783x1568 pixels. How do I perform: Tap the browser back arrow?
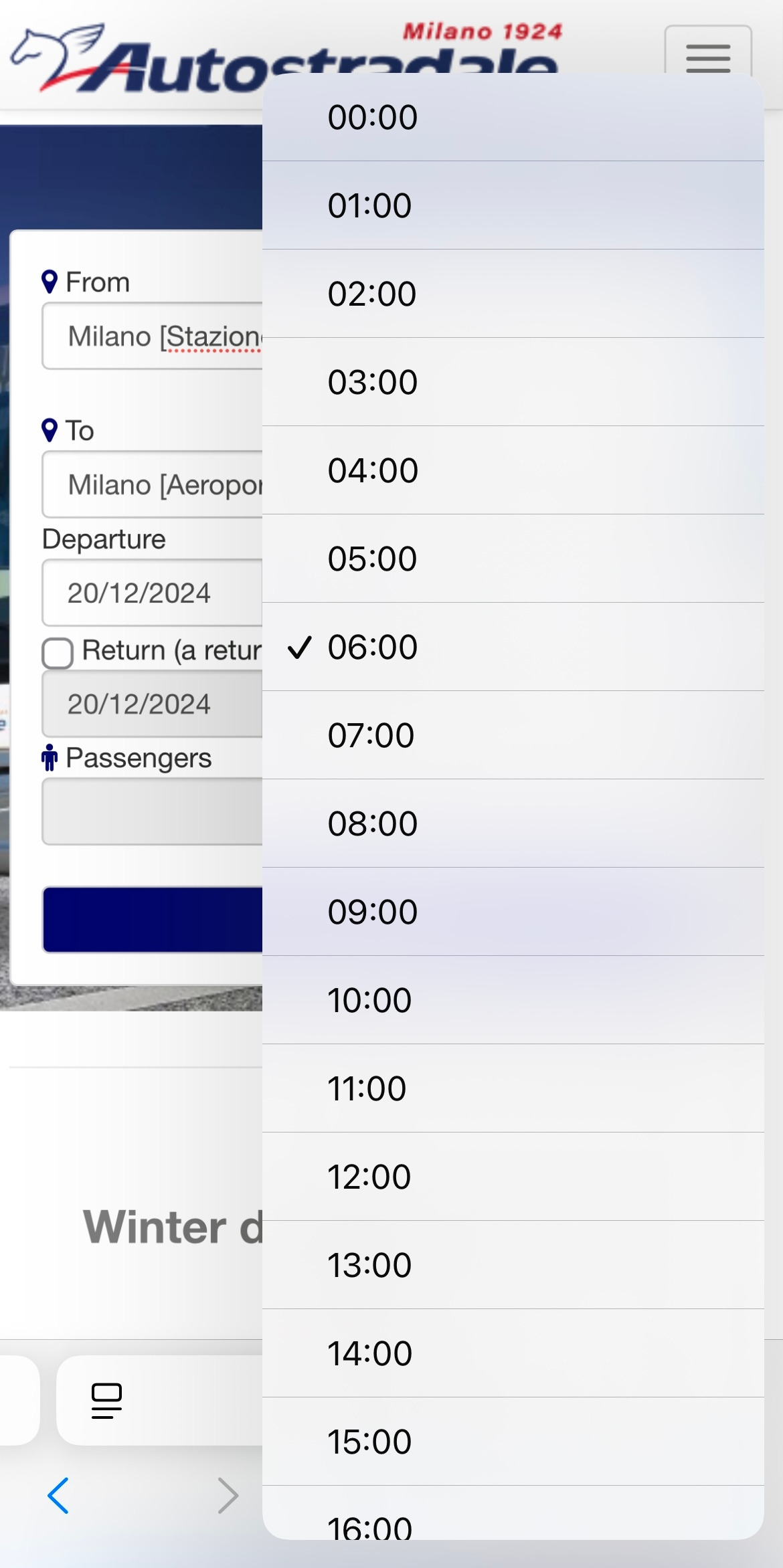click(x=58, y=1495)
